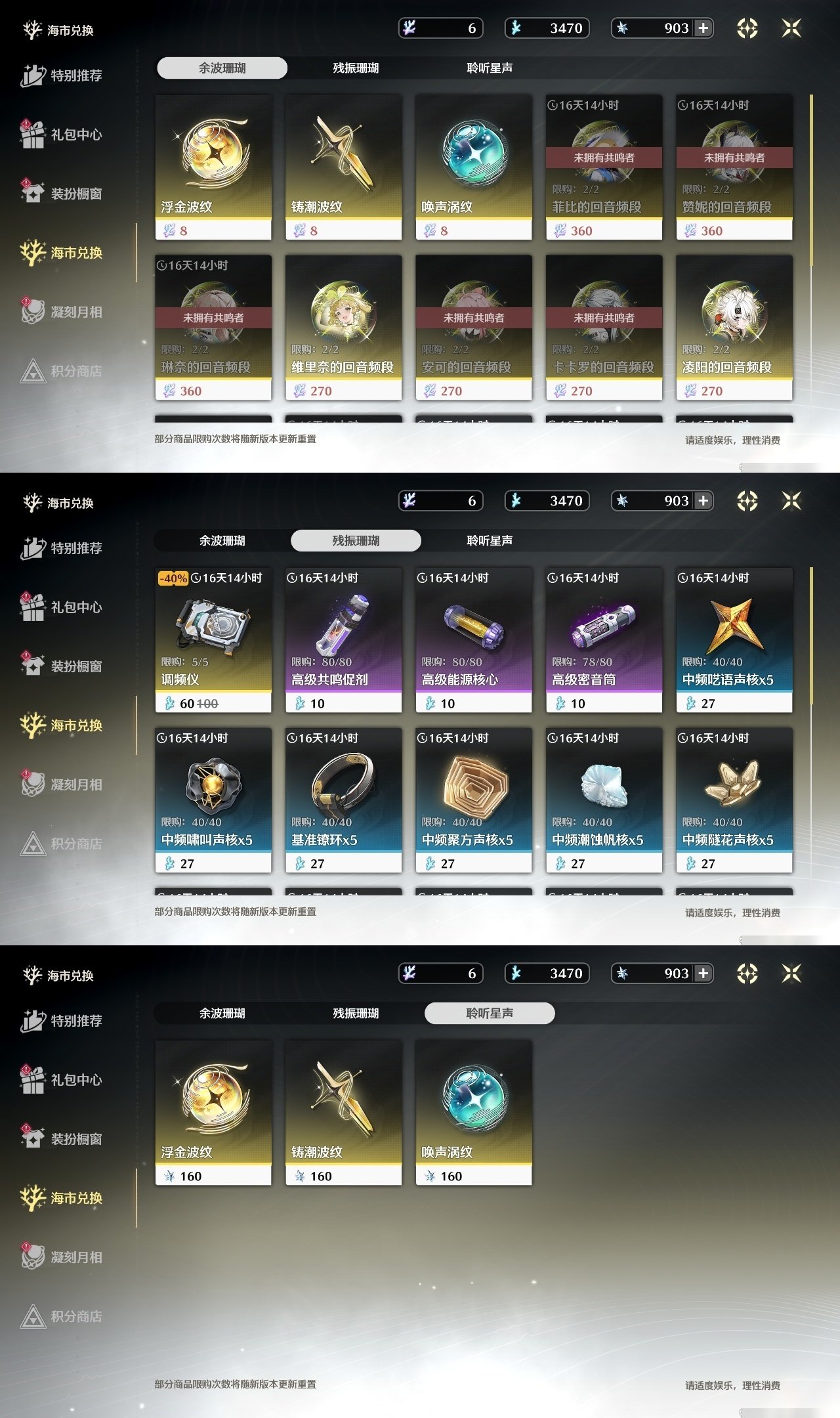
Task: Click the highlighted 余波珊瑚 tab
Action: pyautogui.click(x=222, y=68)
